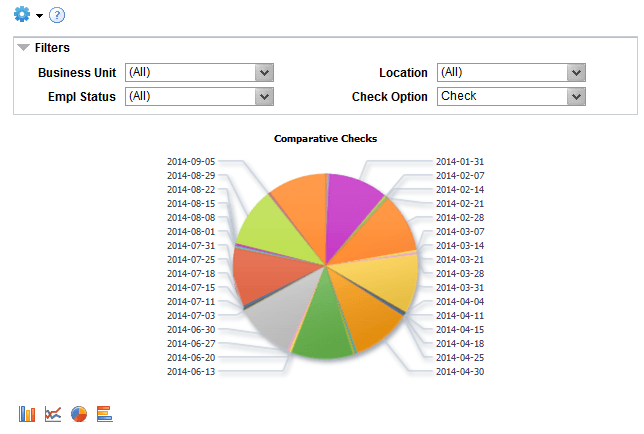Viewport: 644px width, 434px height.
Task: Click the 2014-02-28 label
Action: coord(460,218)
